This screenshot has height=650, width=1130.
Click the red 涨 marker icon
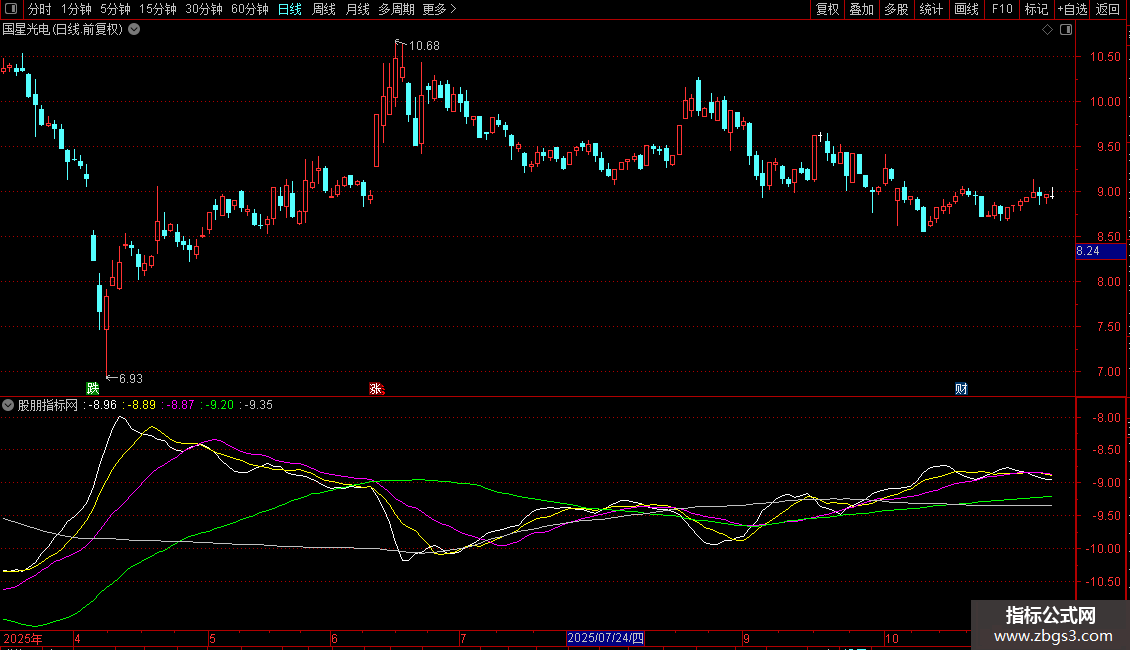376,388
